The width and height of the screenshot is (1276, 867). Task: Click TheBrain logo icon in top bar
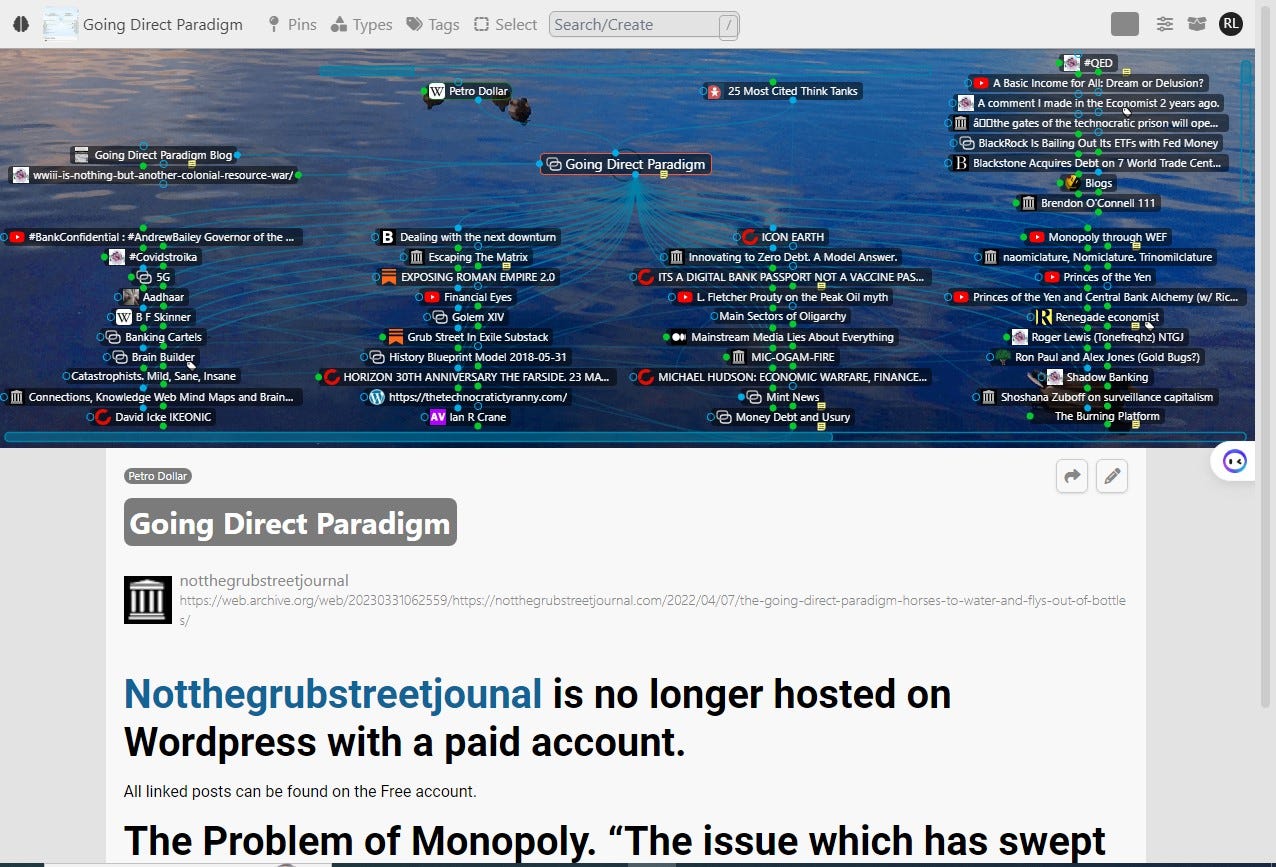tap(20, 24)
